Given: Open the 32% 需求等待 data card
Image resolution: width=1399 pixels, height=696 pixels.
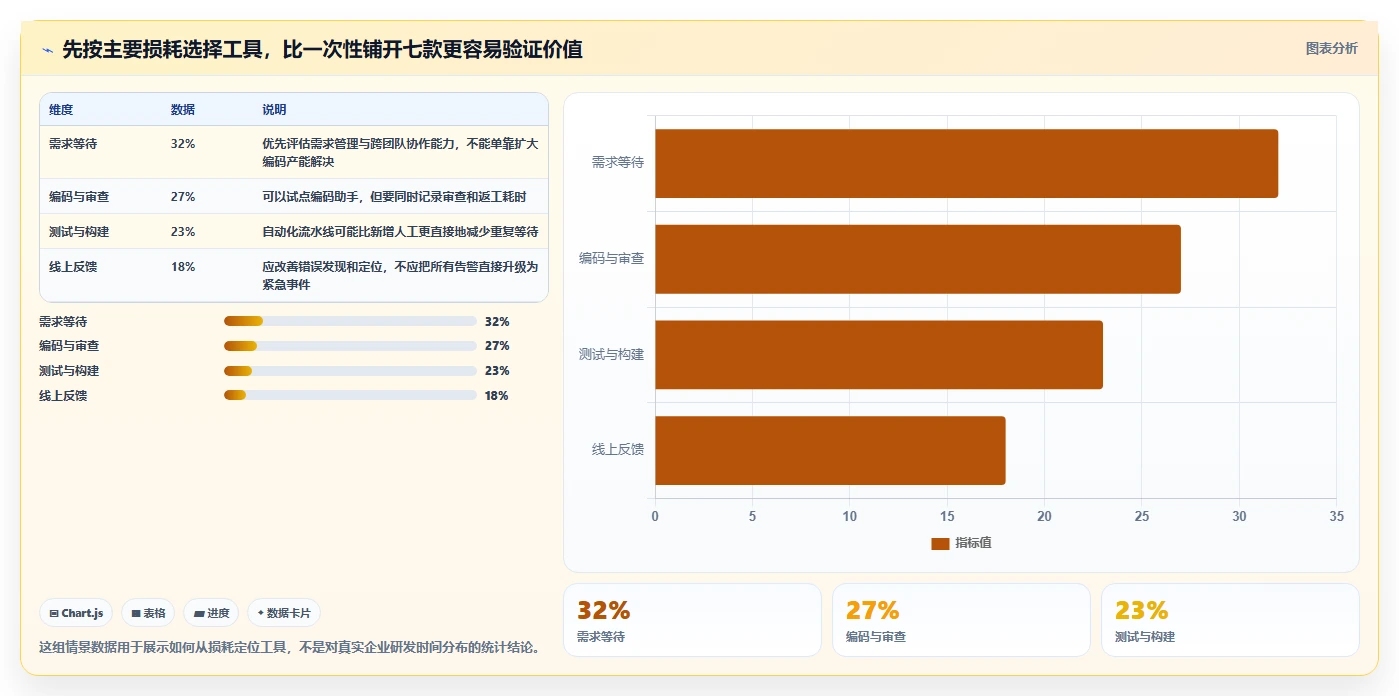Looking at the screenshot, I should coord(692,620).
